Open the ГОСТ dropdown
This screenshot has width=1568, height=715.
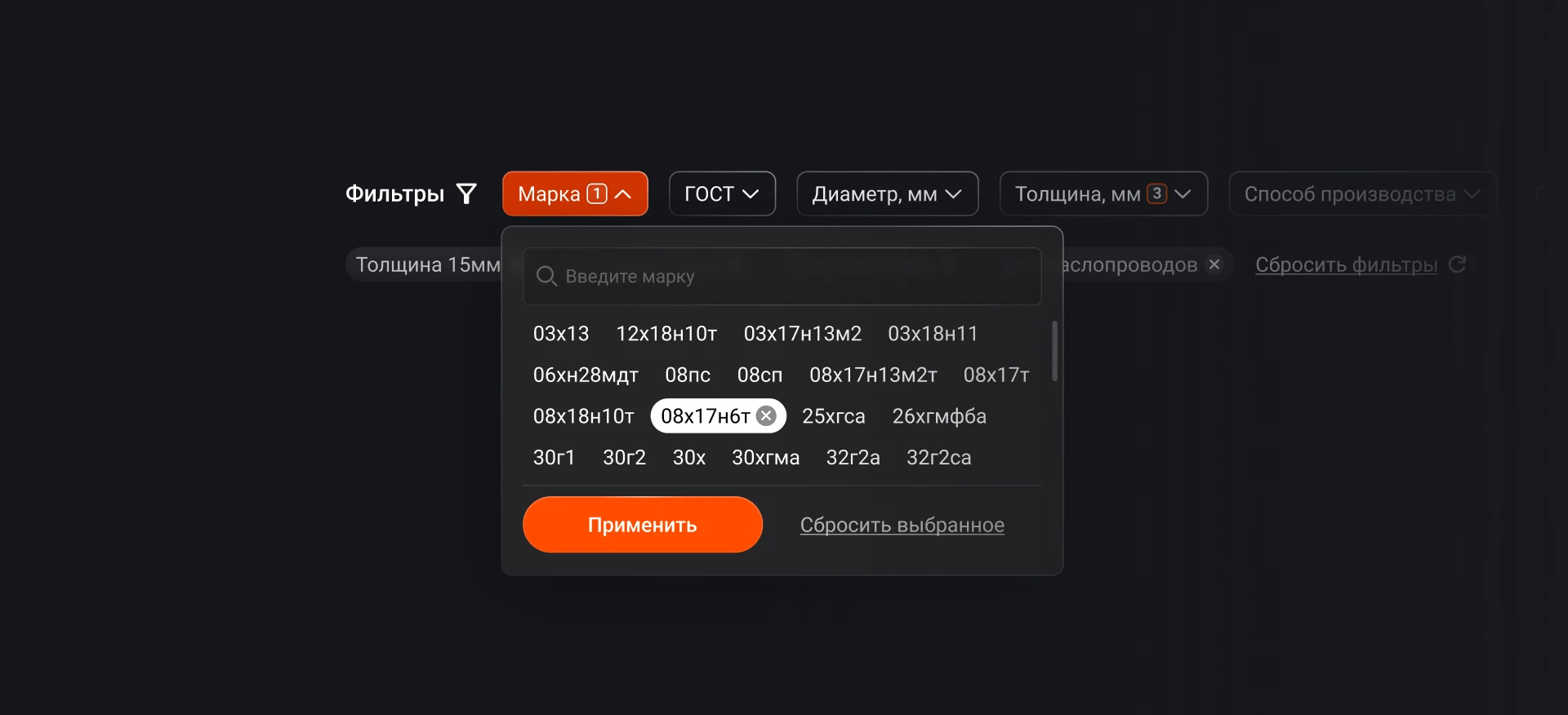click(722, 193)
